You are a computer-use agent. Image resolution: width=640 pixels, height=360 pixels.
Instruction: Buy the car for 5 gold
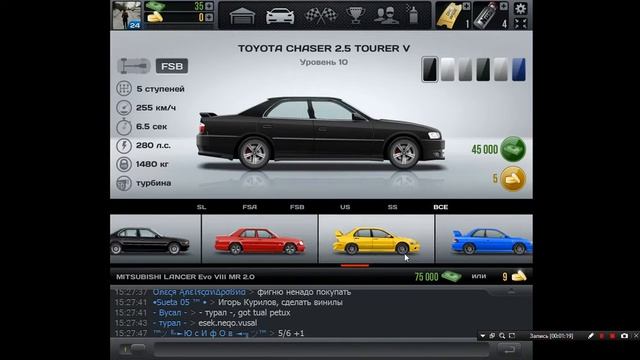(513, 179)
